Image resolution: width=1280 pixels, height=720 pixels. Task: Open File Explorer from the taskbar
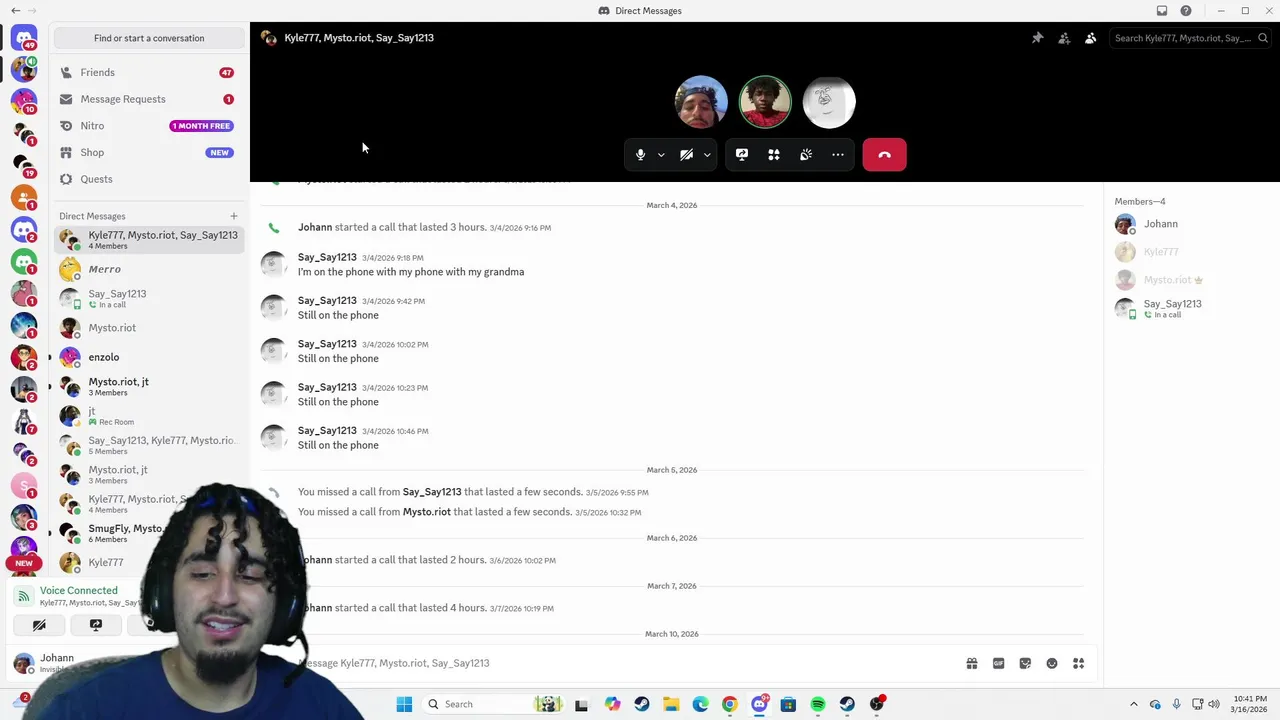coord(671,704)
